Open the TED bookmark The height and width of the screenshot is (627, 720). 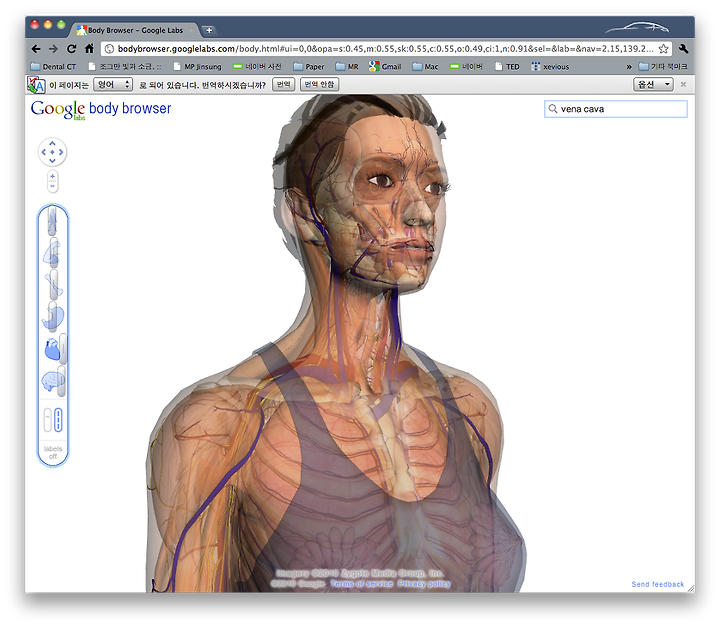coord(507,67)
